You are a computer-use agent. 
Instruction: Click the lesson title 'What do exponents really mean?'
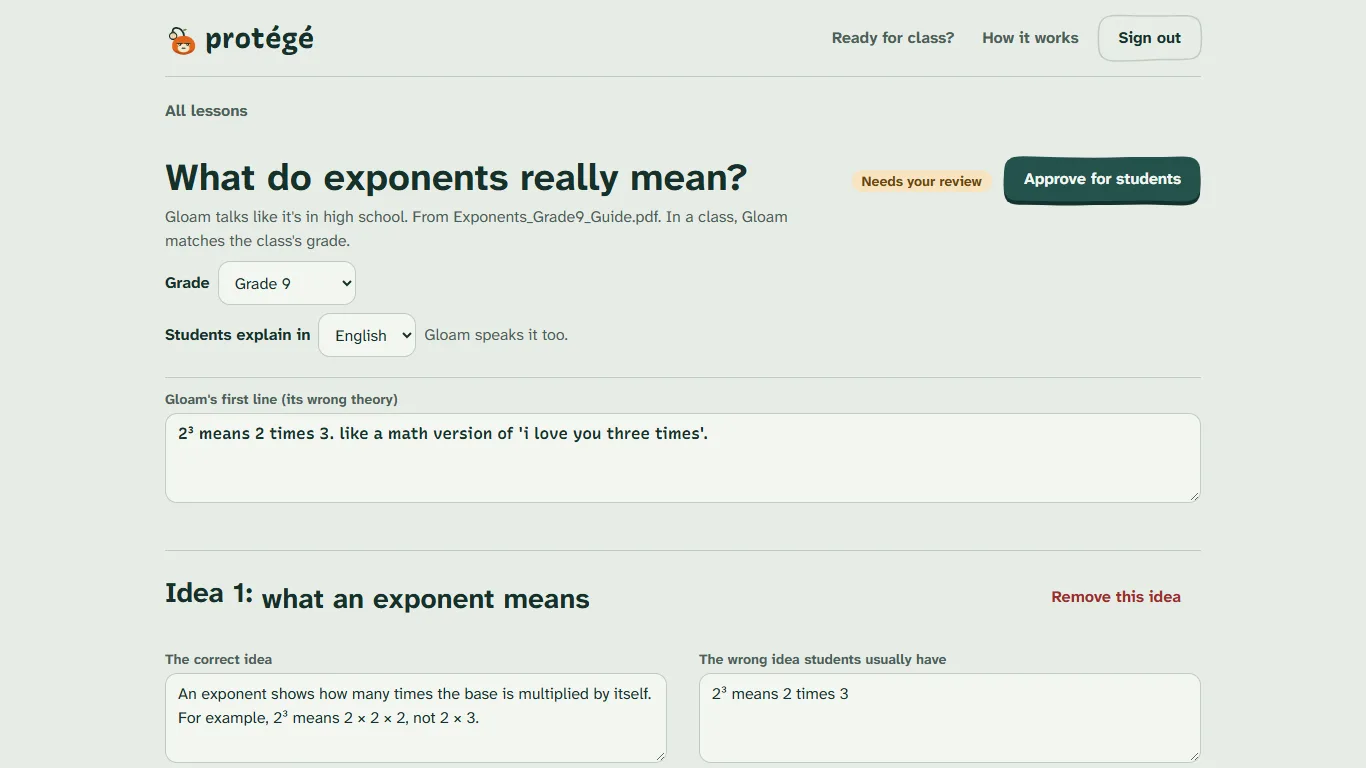click(456, 178)
